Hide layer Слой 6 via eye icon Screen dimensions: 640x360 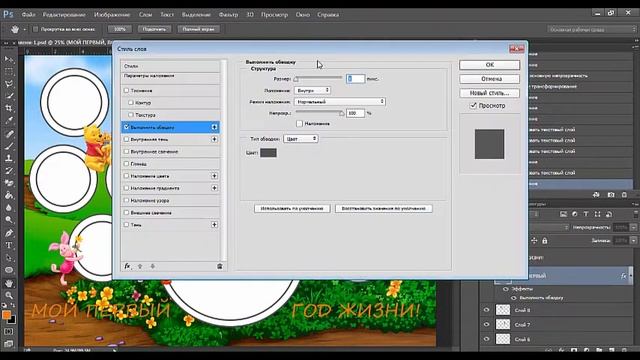pyautogui.click(x=486, y=339)
